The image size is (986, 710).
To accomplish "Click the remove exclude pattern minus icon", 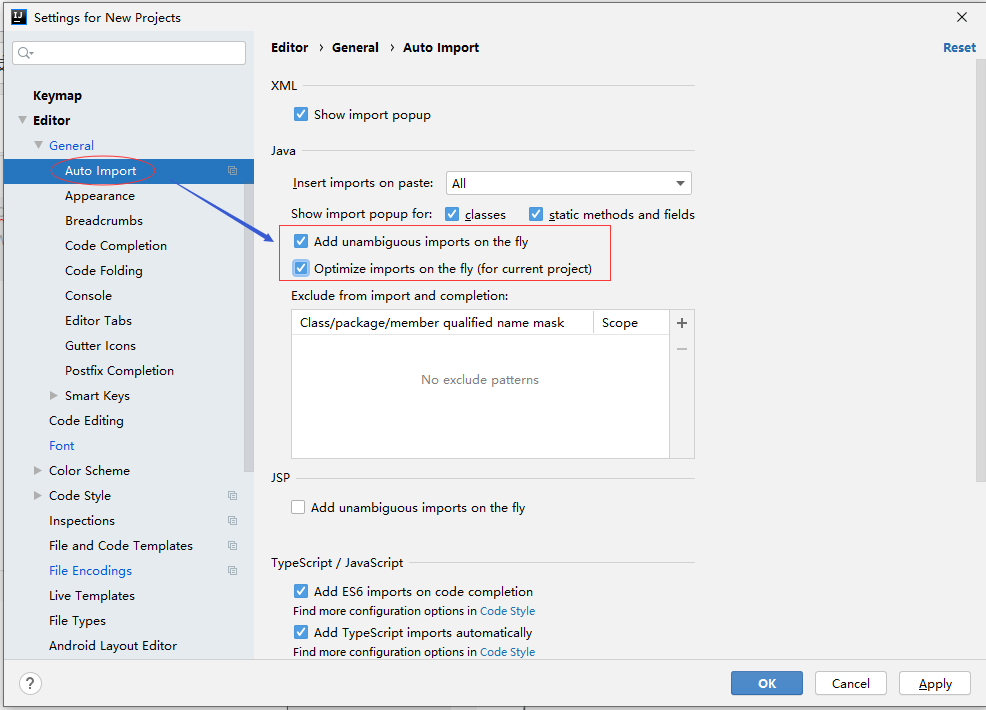I will 682,349.
